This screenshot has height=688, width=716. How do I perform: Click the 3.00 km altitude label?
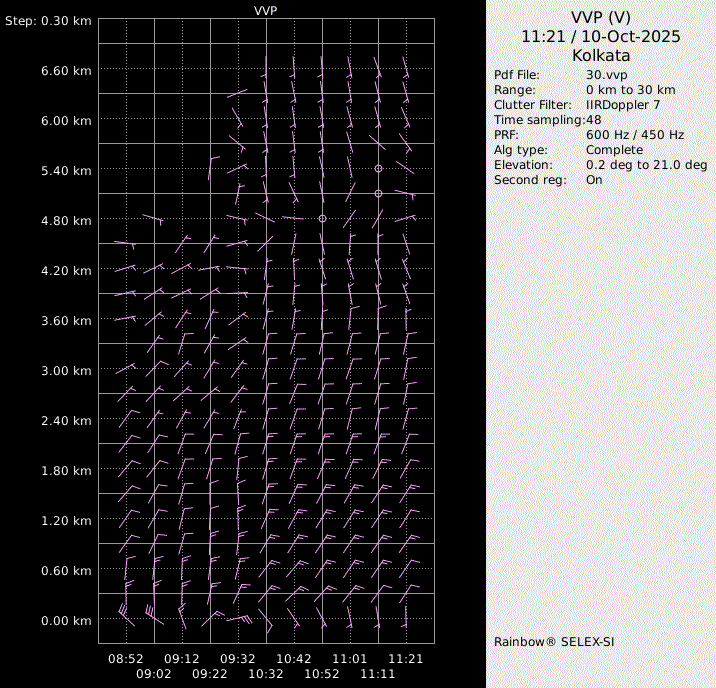click(x=68, y=371)
